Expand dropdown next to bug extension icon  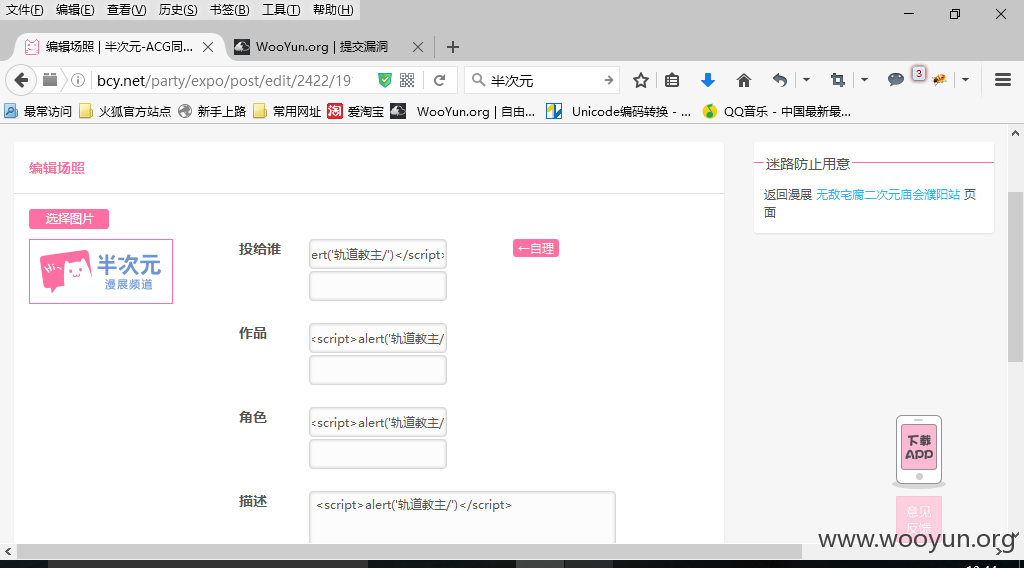(965, 80)
